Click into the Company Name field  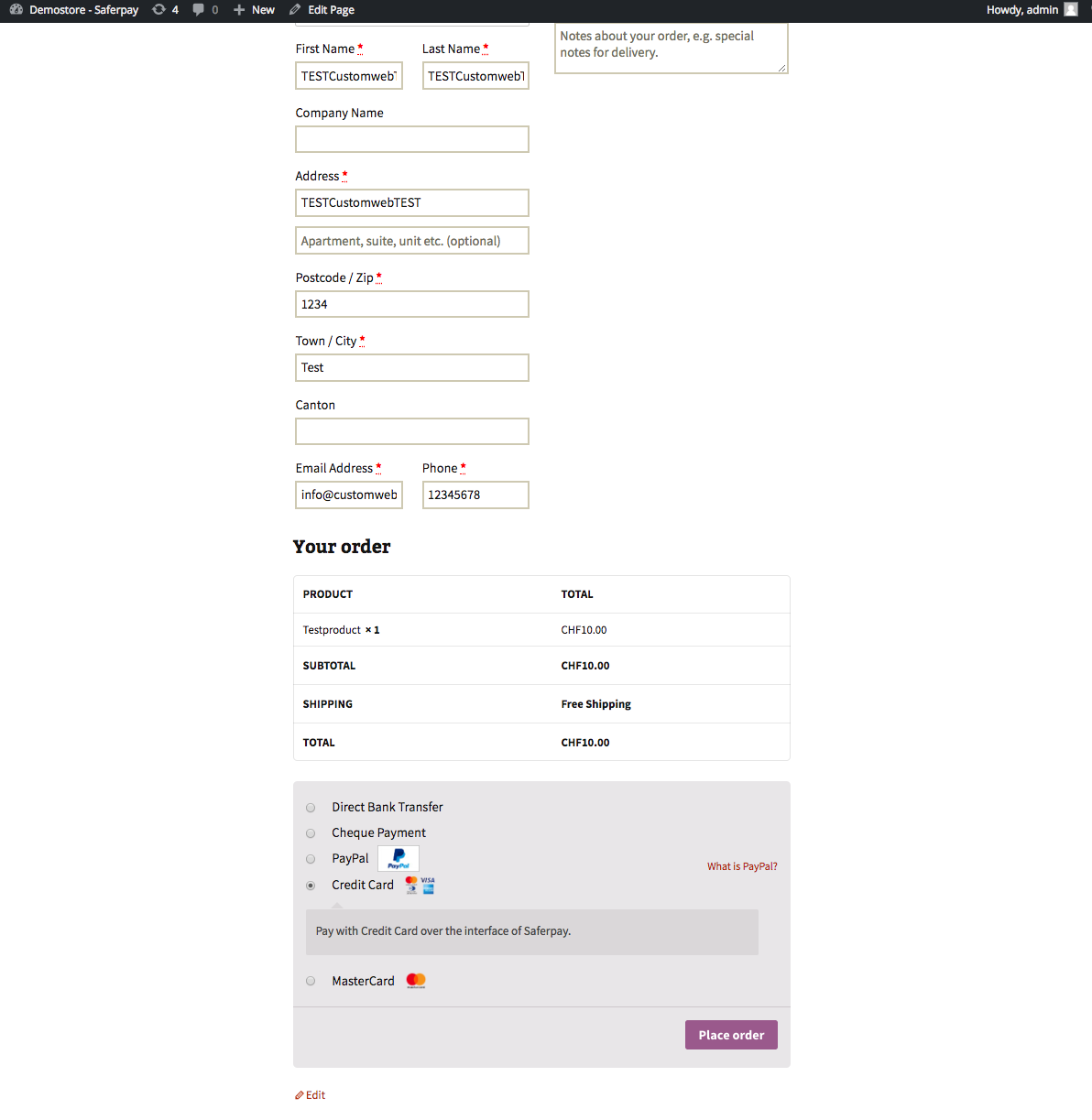tap(412, 139)
